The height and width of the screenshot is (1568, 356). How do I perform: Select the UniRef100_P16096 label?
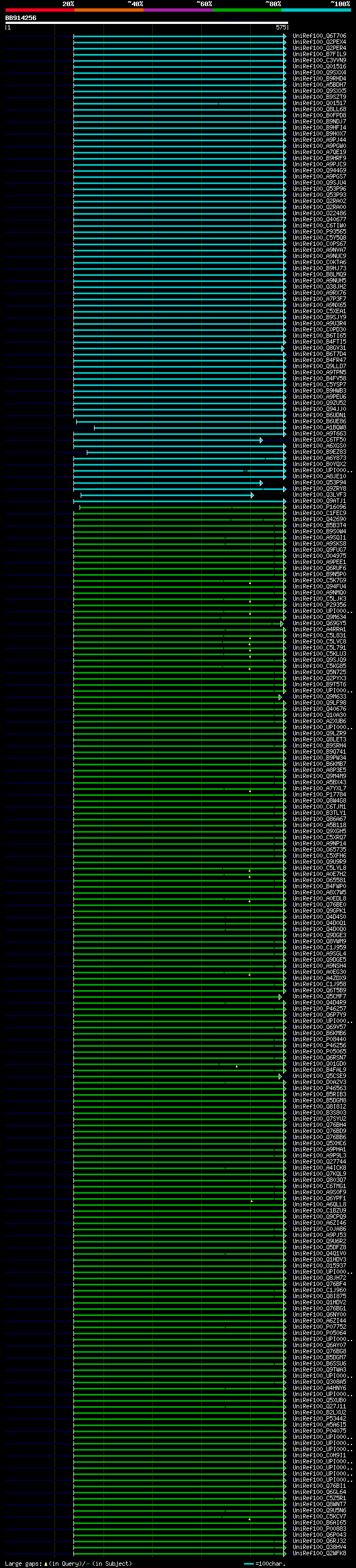pyautogui.click(x=319, y=508)
